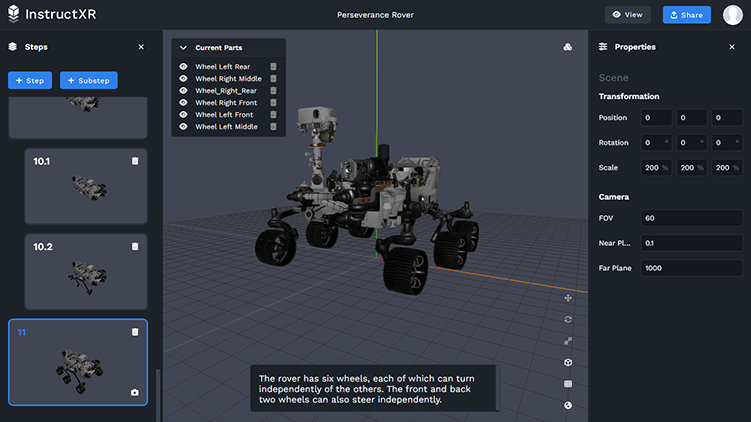Select the scale tool in viewport
The width and height of the screenshot is (751, 422).
[x=568, y=341]
